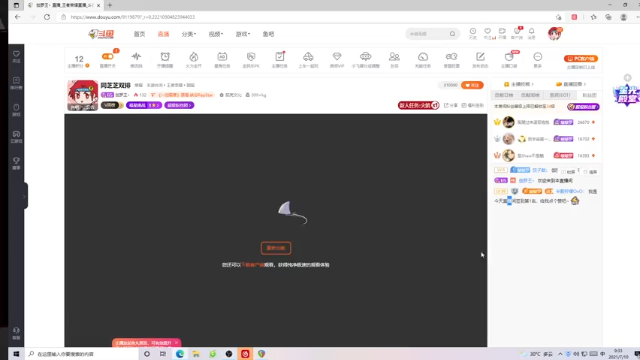Click the orange reload button in player
640x360 pixels.
click(276, 248)
